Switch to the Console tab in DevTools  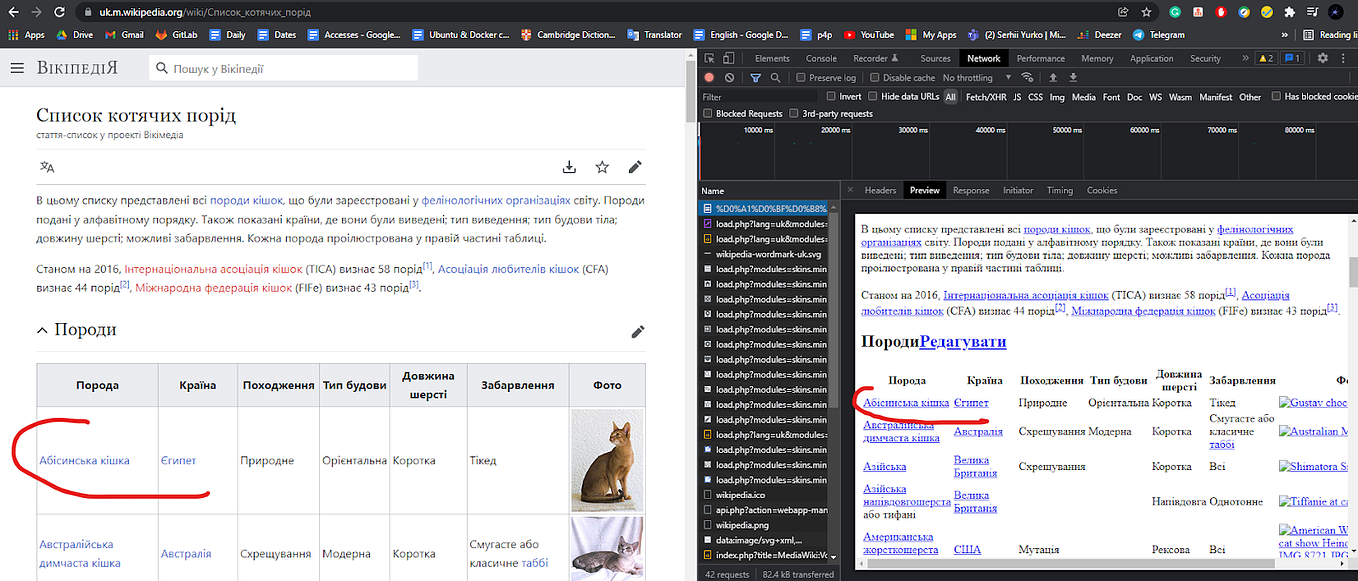821,59
